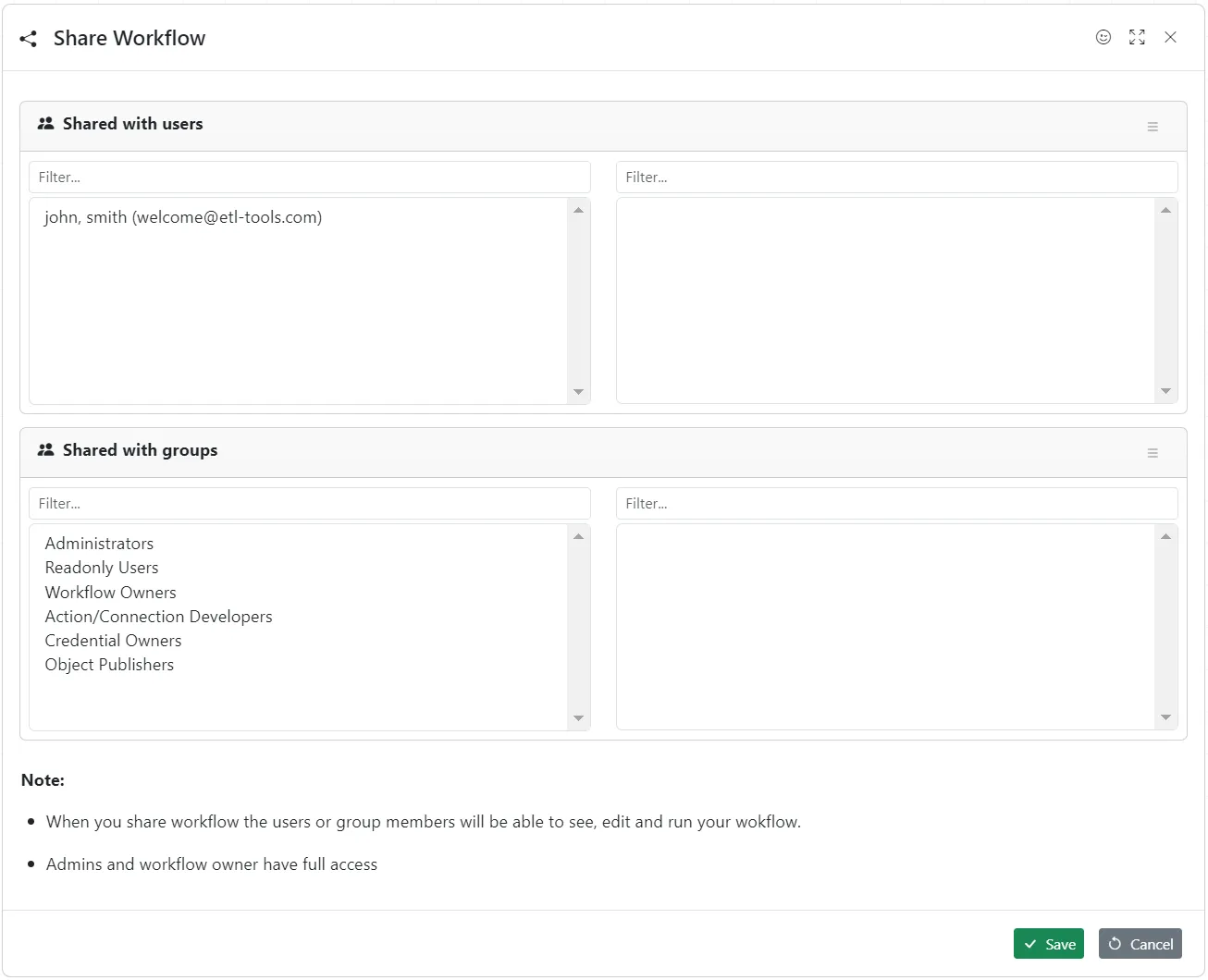
Task: Select the Object Publishers group
Action: point(109,665)
